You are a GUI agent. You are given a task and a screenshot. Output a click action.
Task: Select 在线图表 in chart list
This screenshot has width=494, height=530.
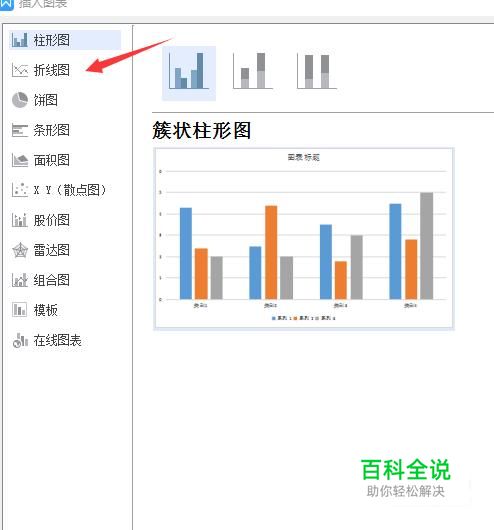(57, 340)
